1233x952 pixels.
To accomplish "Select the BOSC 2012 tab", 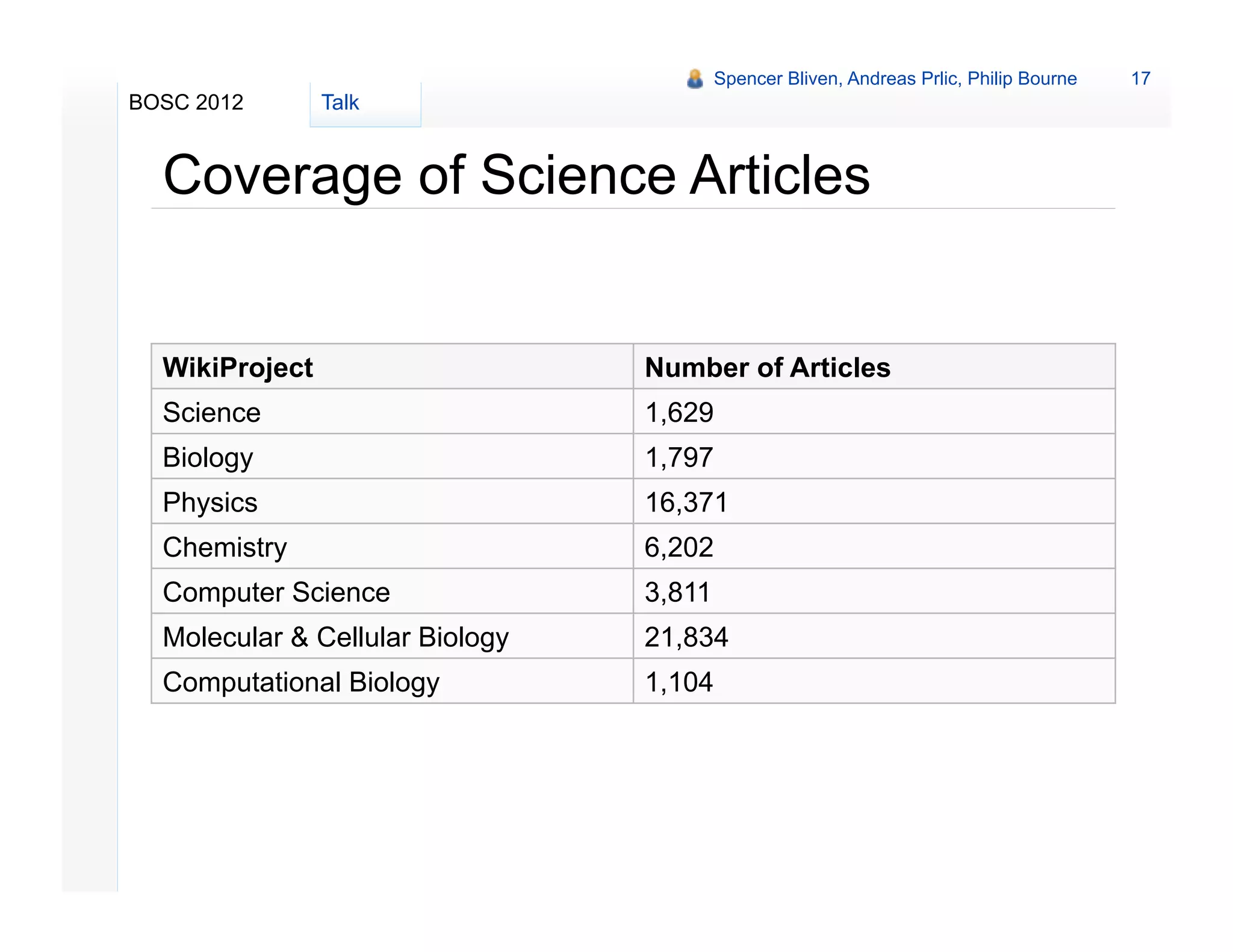I will 186,102.
